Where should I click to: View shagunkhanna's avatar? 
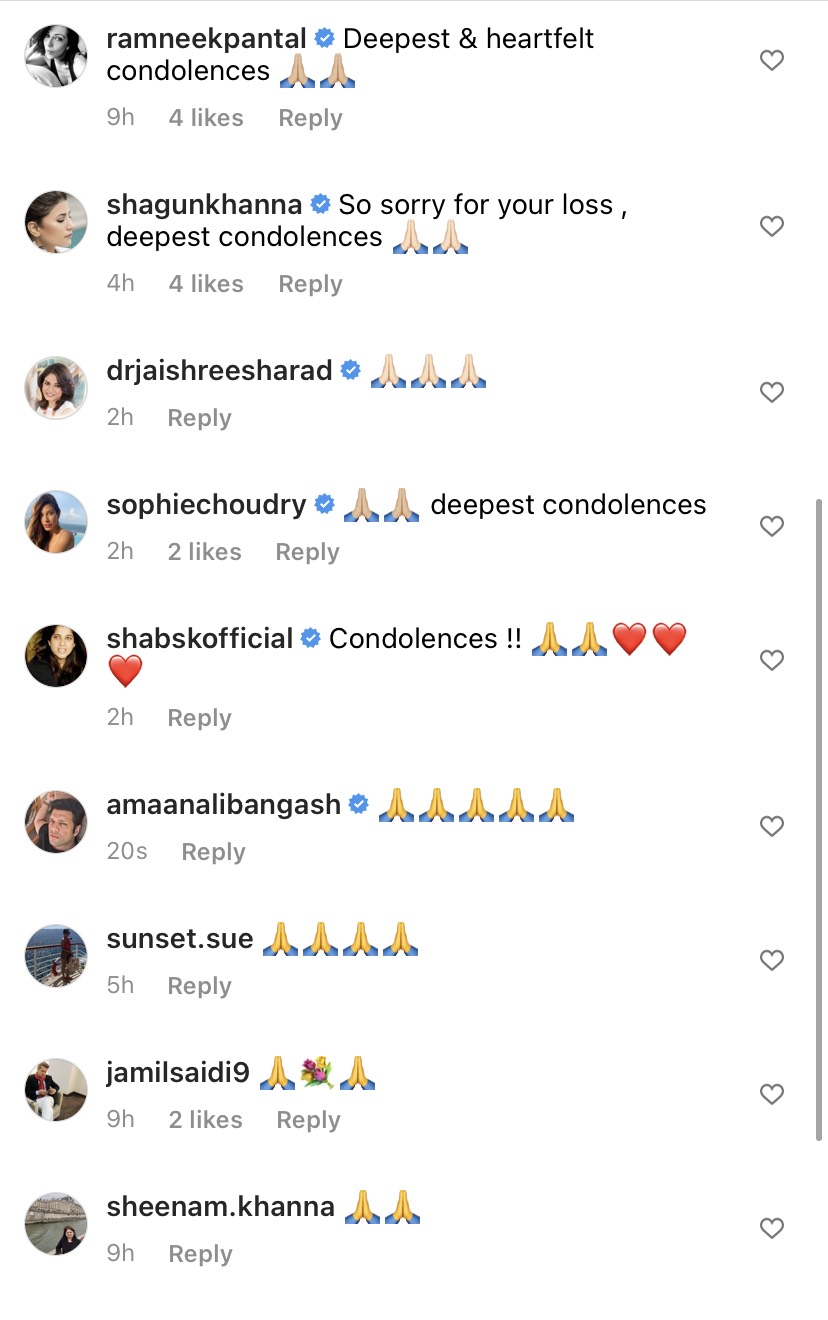[56, 221]
